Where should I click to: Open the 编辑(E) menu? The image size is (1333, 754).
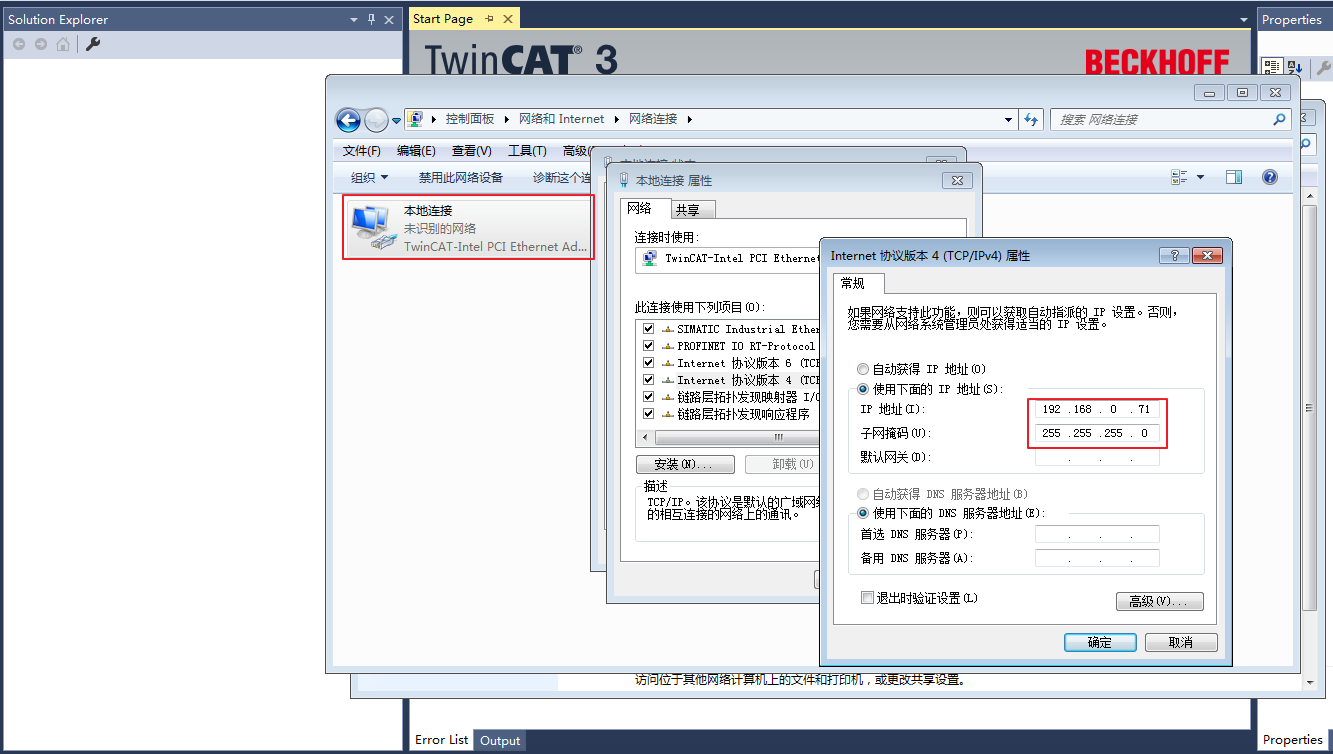pyautogui.click(x=416, y=151)
